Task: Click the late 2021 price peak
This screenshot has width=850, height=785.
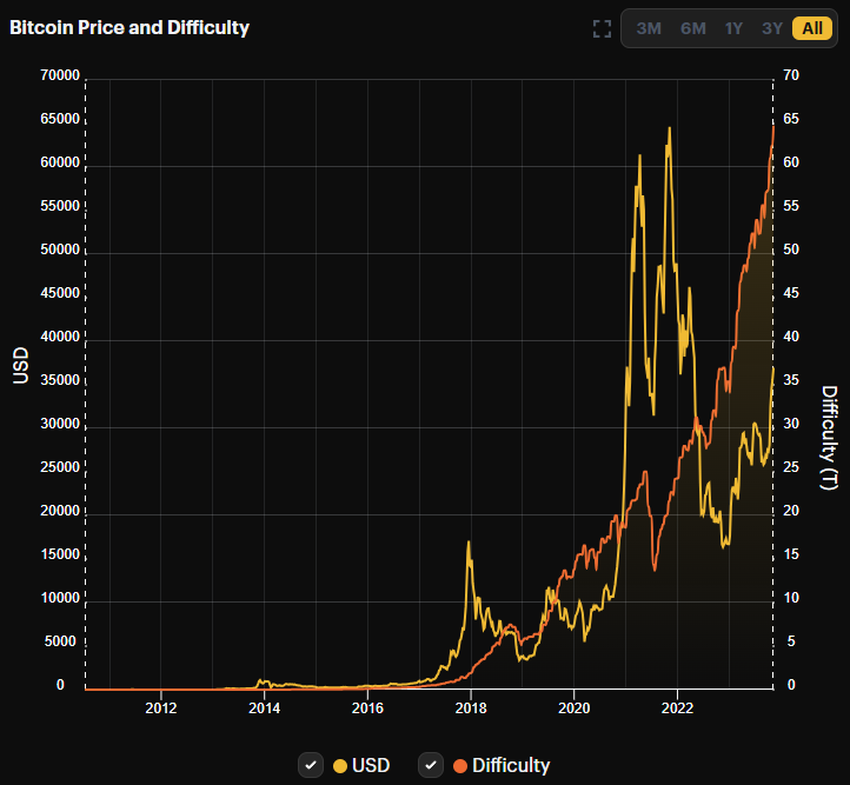Action: point(669,129)
